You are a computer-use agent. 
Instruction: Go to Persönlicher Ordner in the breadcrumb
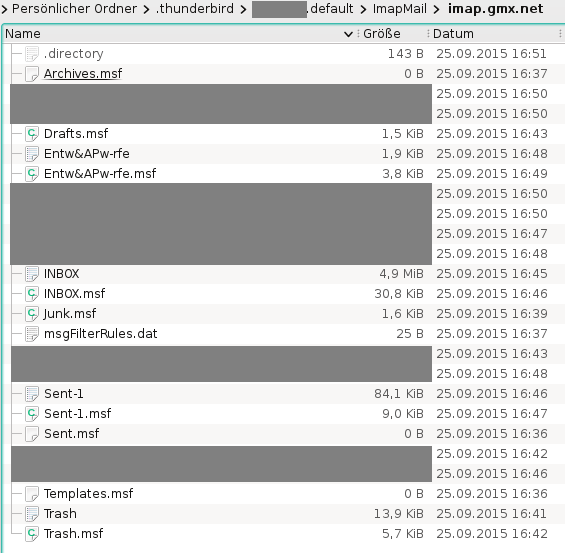tap(74, 9)
